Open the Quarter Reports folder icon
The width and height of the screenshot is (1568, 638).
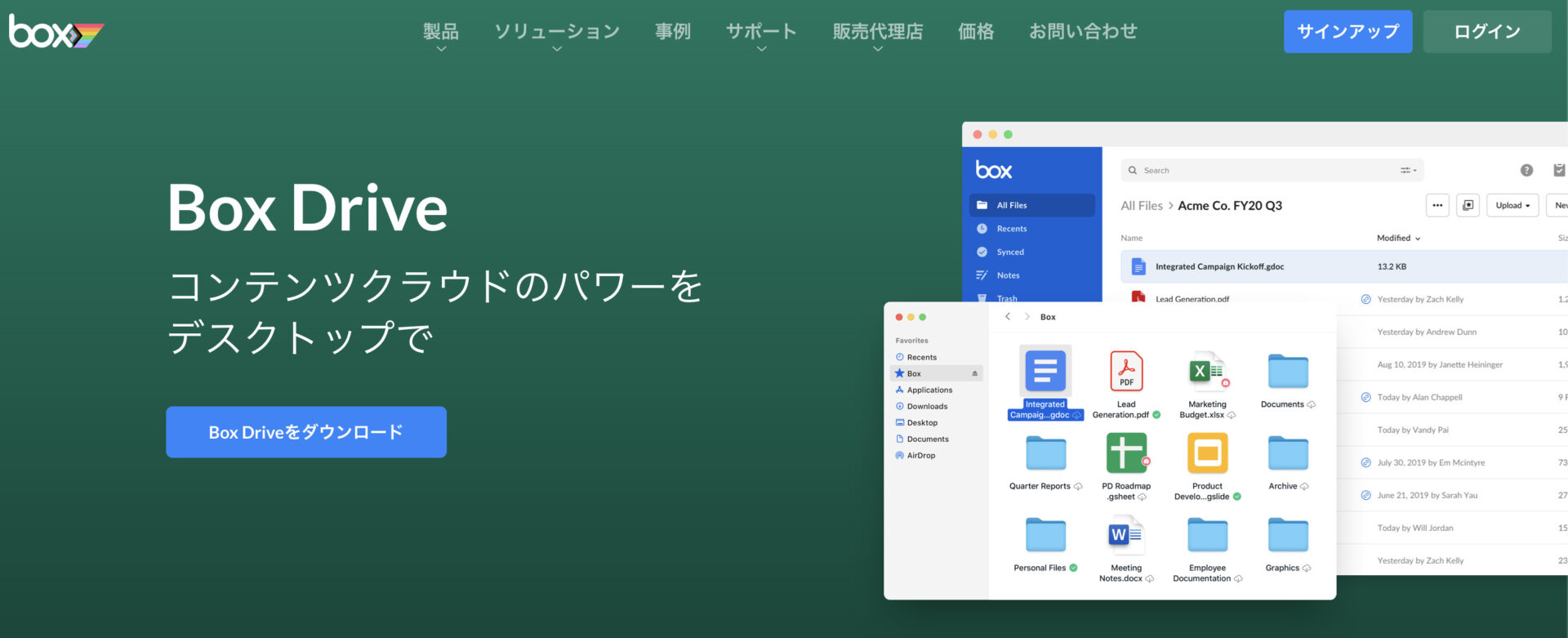click(1045, 453)
